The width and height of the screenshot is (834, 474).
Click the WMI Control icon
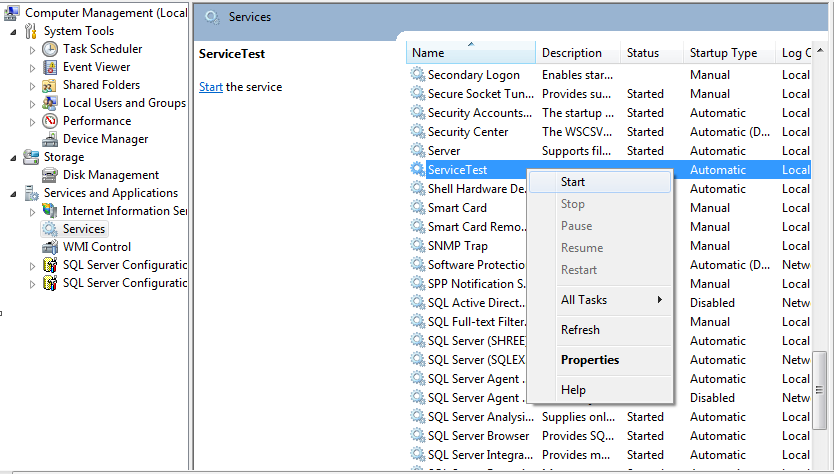point(50,247)
